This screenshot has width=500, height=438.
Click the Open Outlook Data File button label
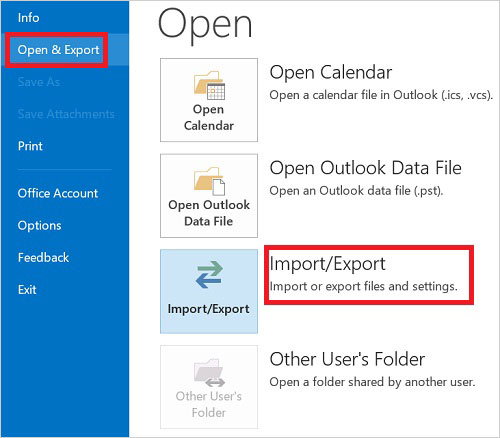pos(209,213)
